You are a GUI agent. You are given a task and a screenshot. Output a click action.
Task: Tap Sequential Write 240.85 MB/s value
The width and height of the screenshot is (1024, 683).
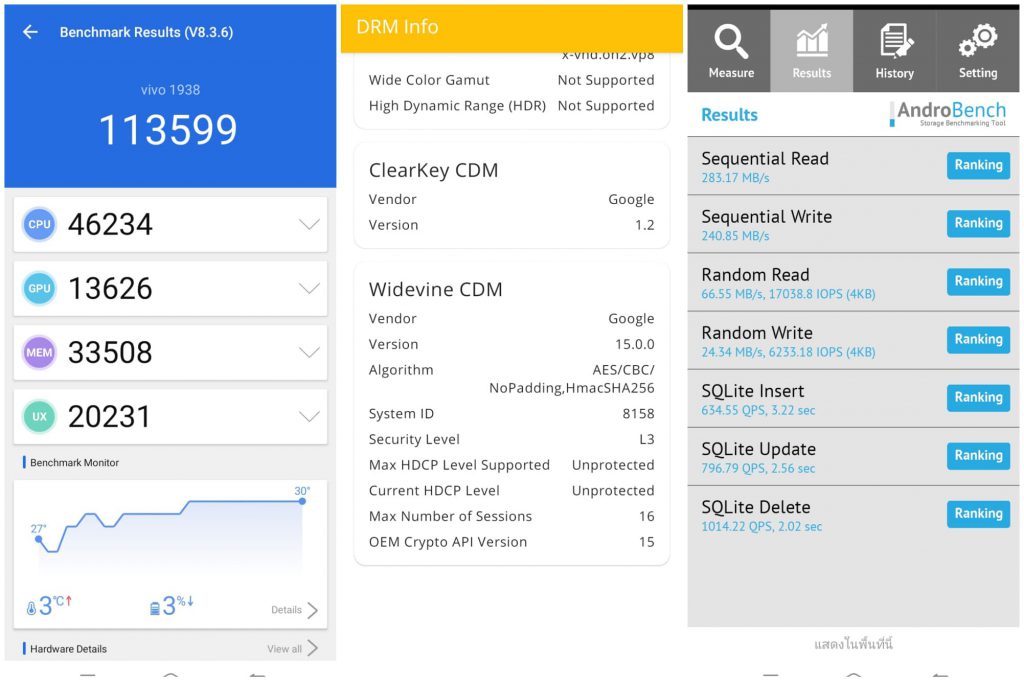pos(735,236)
